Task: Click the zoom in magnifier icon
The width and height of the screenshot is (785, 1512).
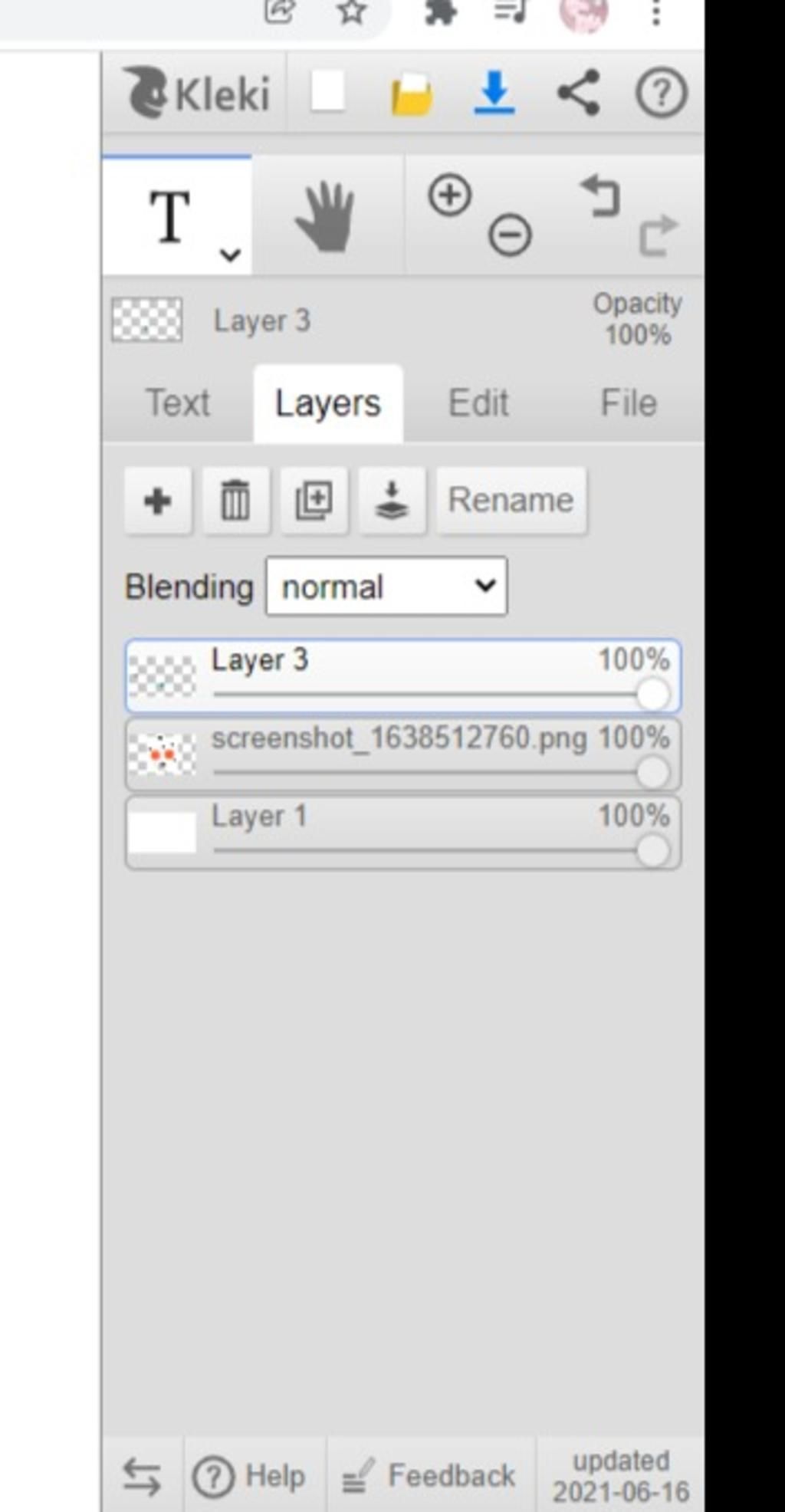Action: (x=449, y=195)
